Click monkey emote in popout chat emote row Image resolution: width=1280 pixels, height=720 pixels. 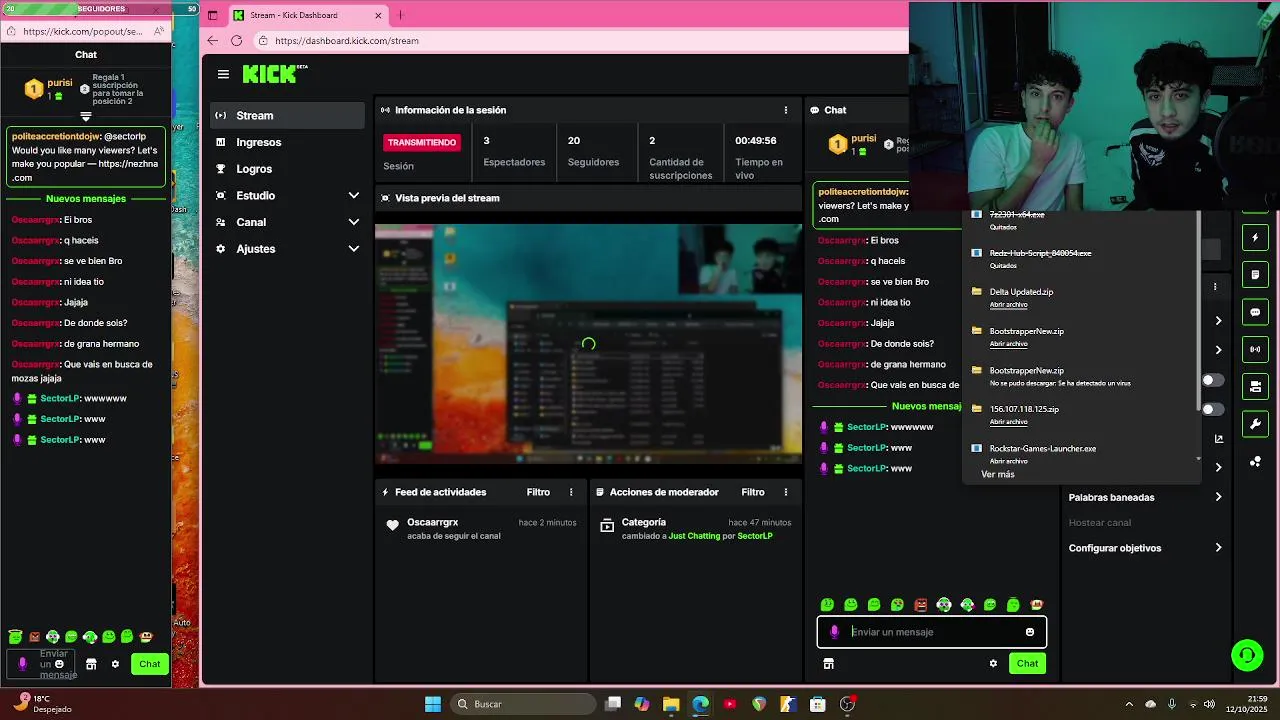(x=146, y=637)
